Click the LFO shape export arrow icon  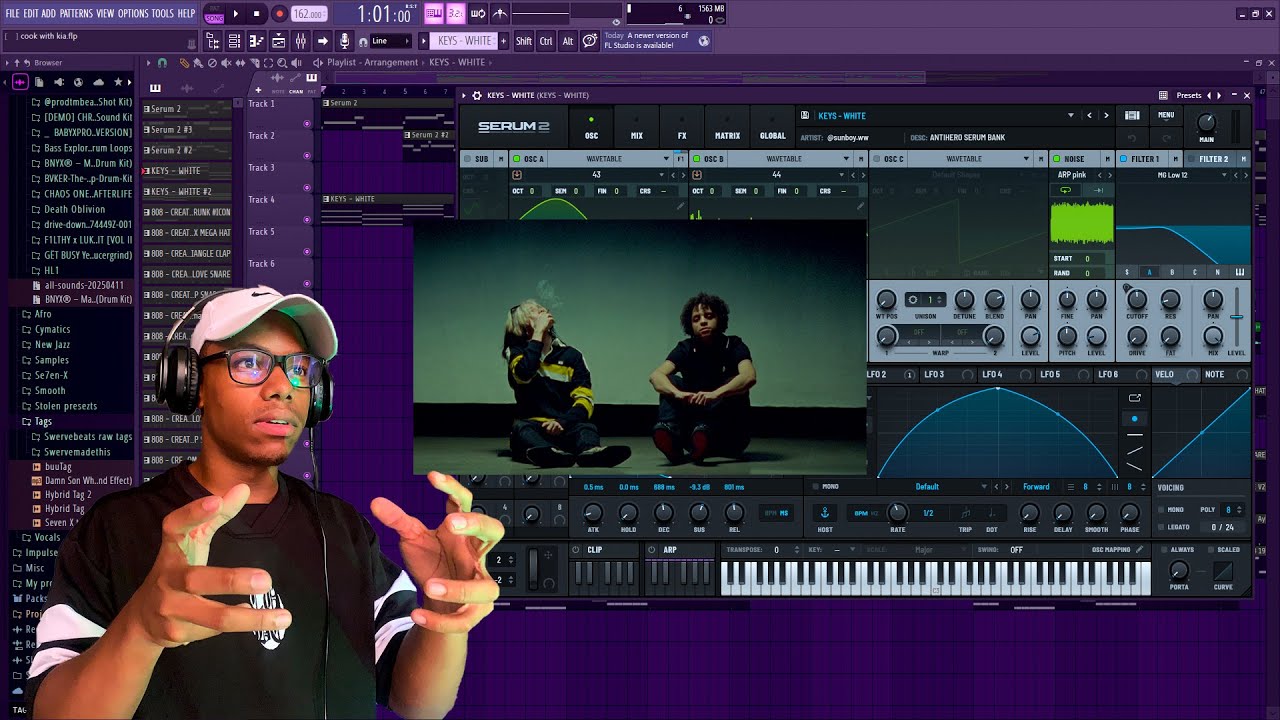pos(1134,398)
